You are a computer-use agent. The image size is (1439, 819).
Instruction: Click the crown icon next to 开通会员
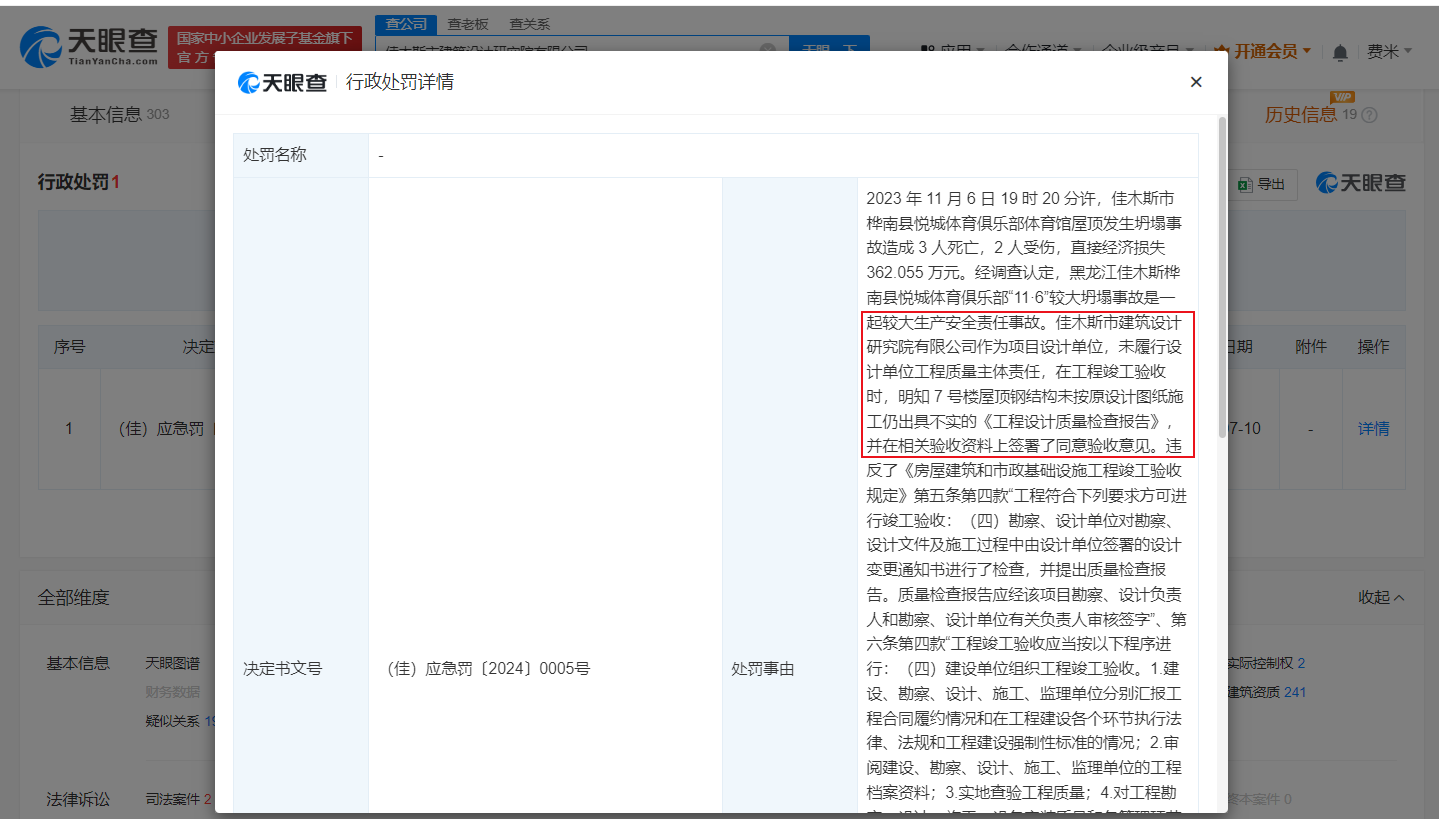(1220, 51)
